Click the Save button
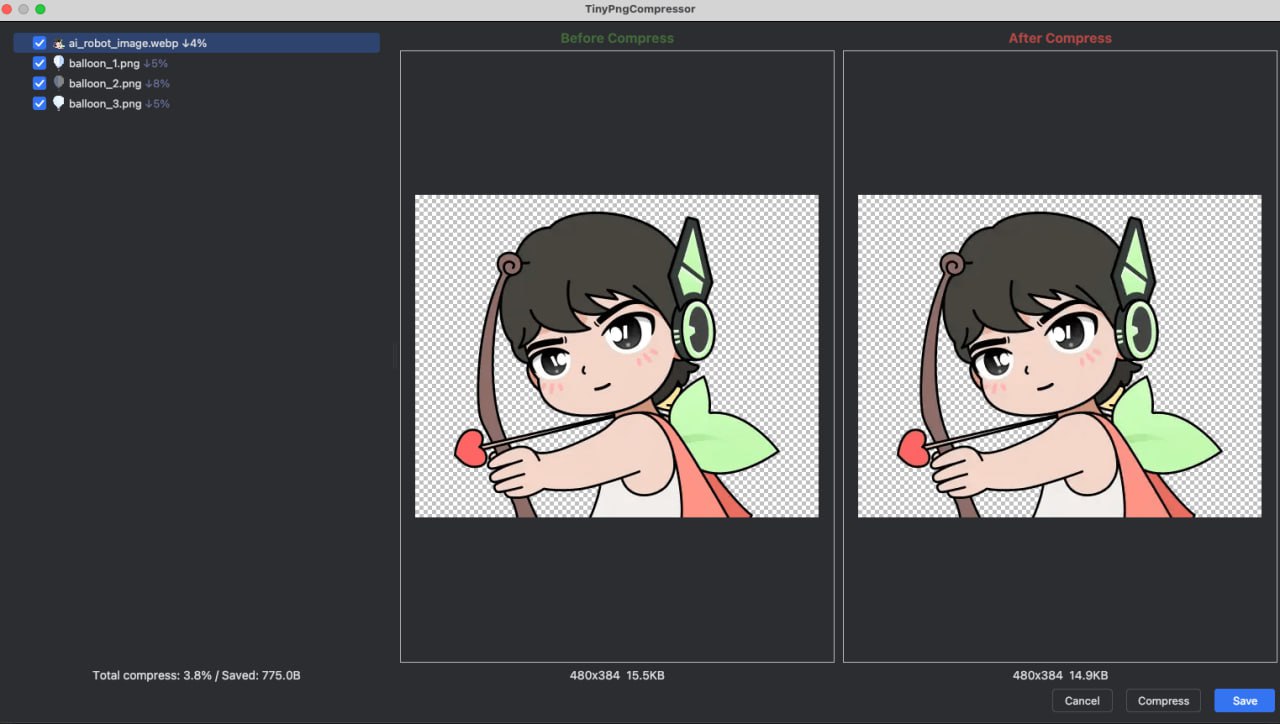Image resolution: width=1280 pixels, height=724 pixels. (x=1244, y=701)
